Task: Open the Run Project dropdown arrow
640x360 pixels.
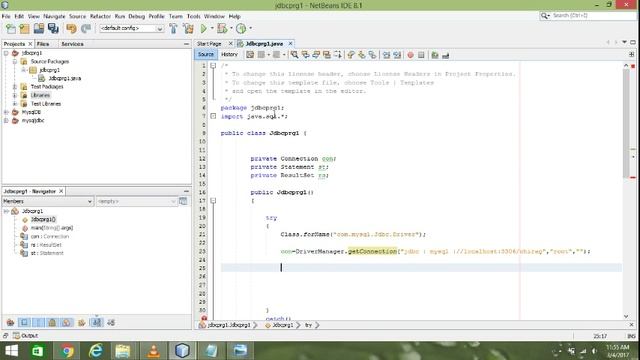Action: 212,28
